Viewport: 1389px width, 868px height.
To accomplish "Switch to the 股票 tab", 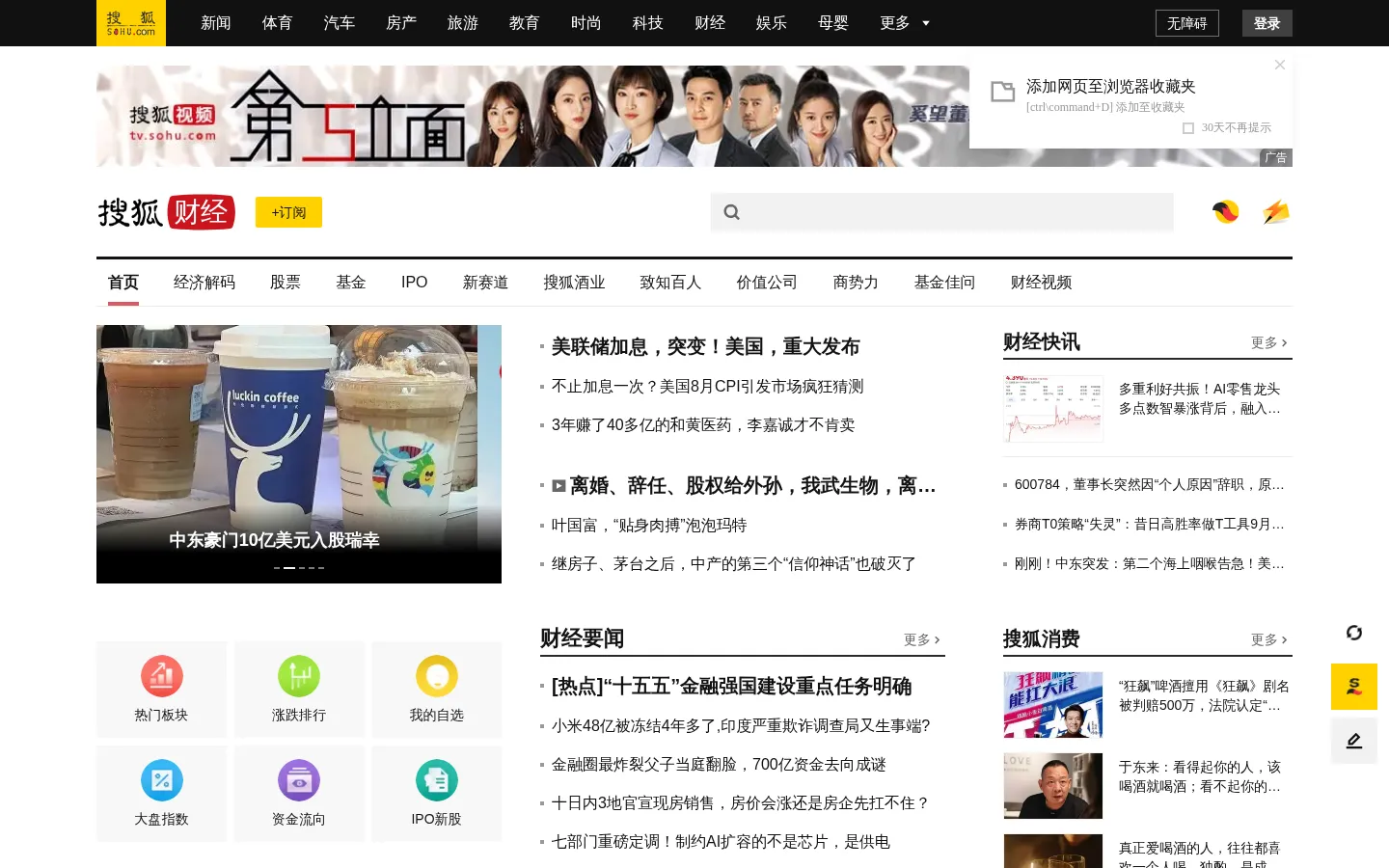I will click(286, 283).
